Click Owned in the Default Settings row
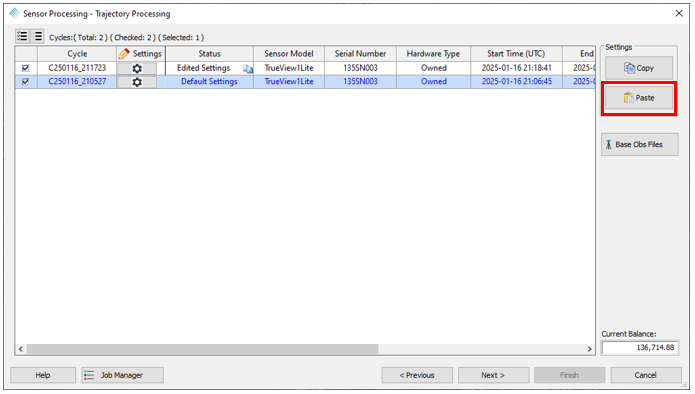 (433, 82)
